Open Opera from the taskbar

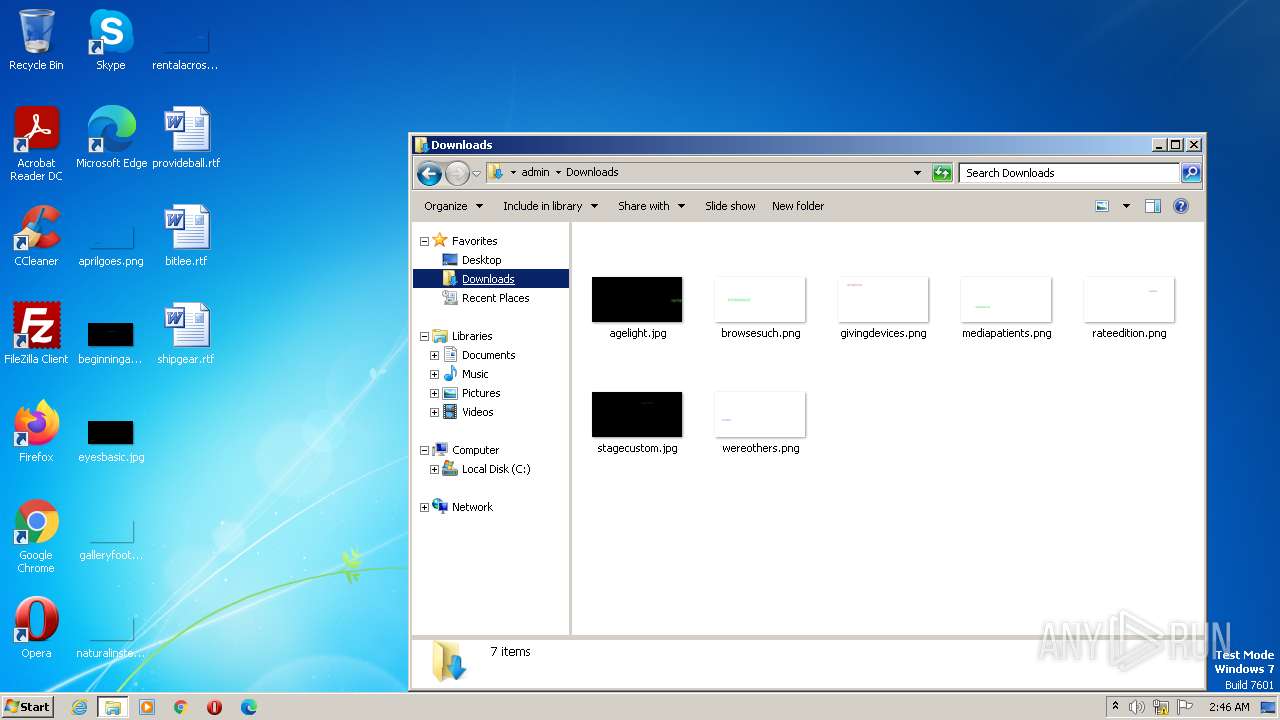tap(214, 707)
